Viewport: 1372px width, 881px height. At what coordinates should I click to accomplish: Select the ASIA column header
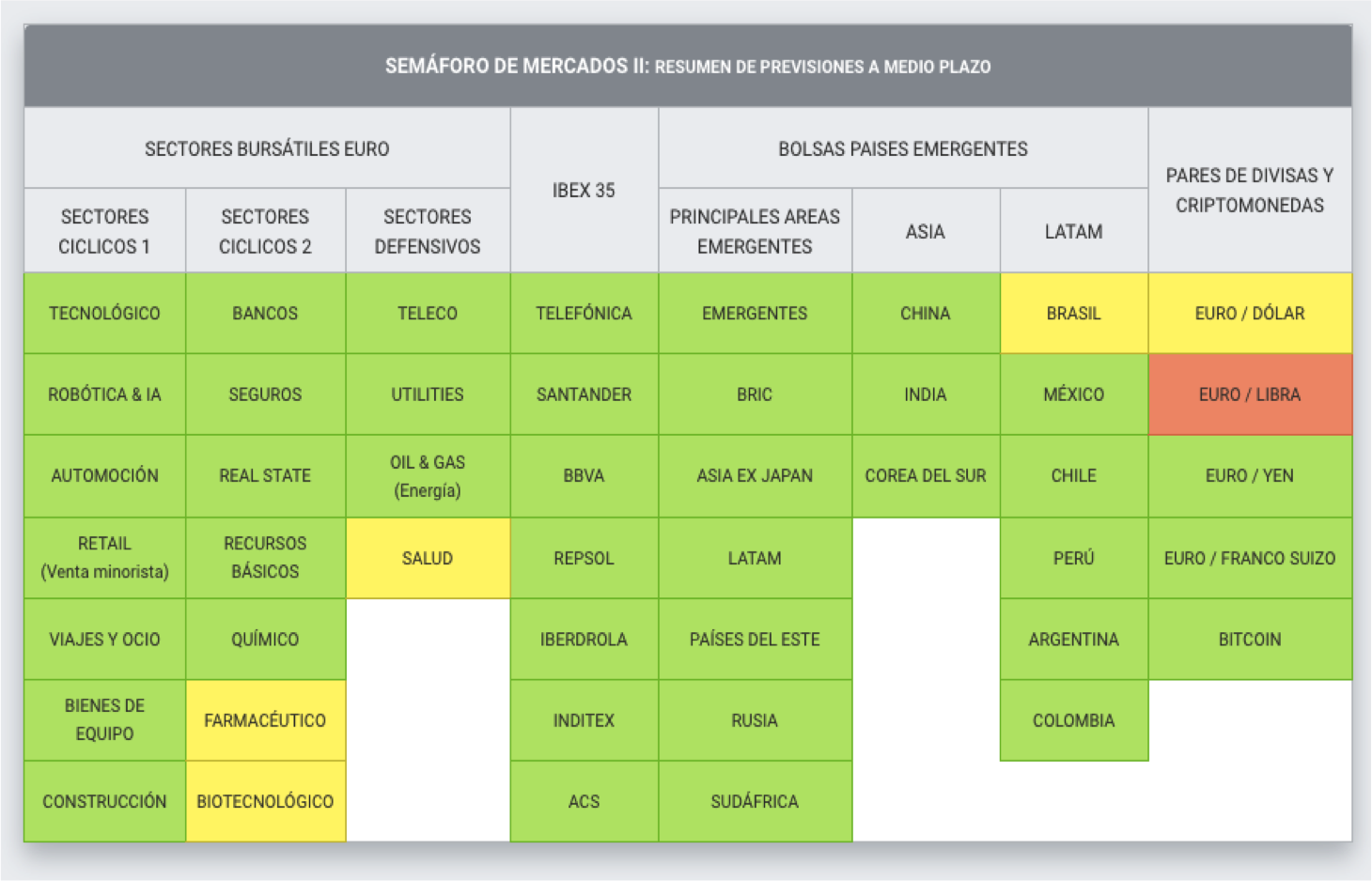click(925, 231)
